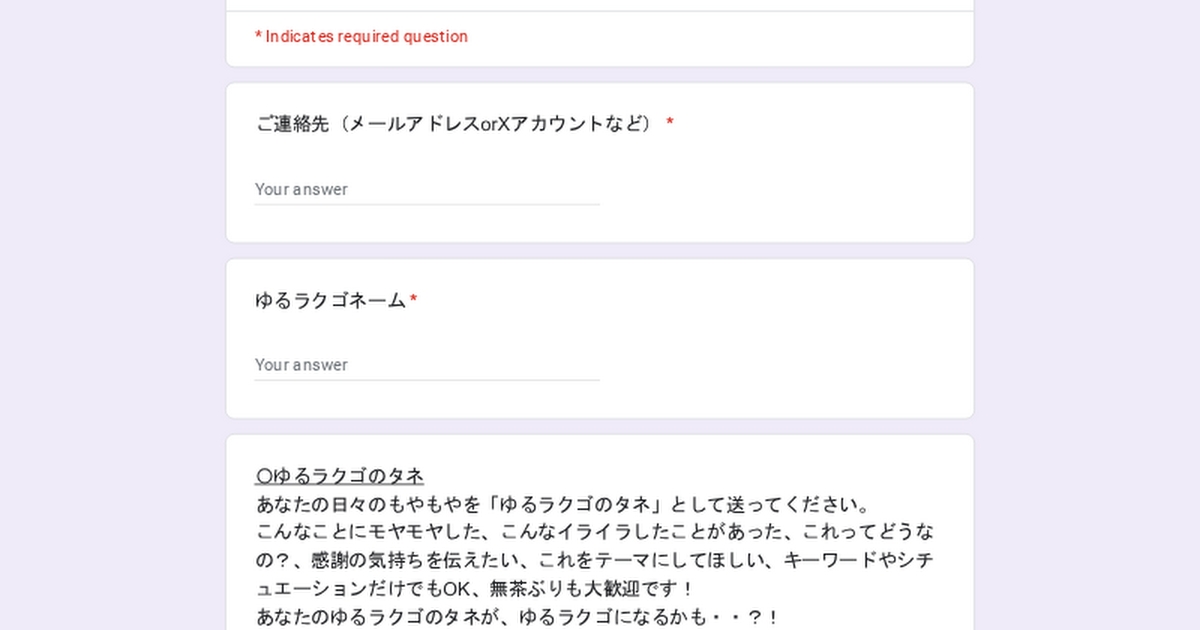This screenshot has height=630, width=1200.
Task: Click the red asterisk after ゆるラクゴネーム
Action: click(414, 300)
